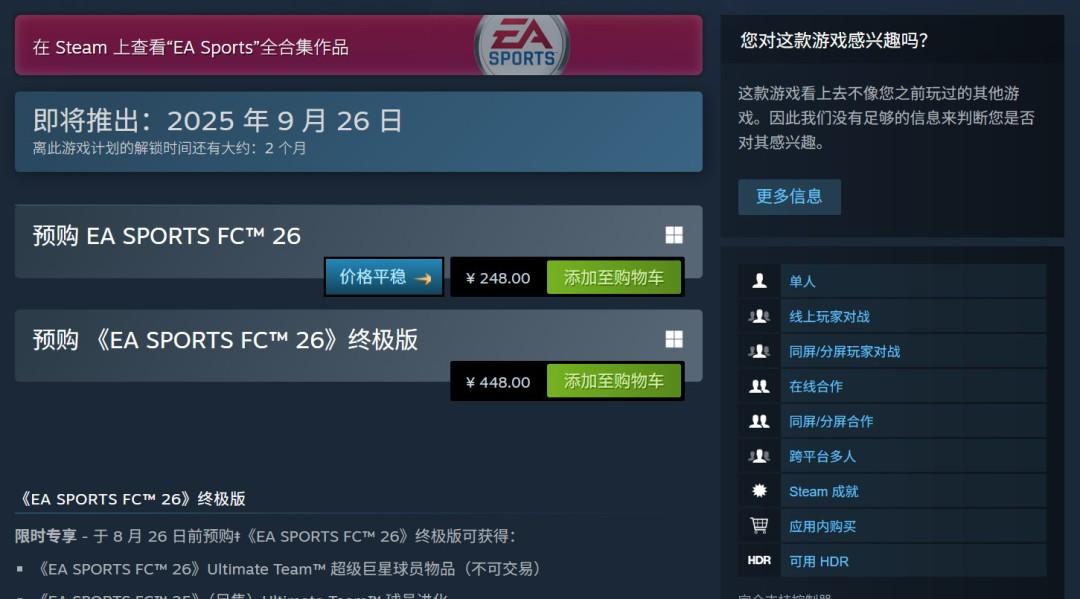
Task: Click the 在线合作 co-op icon
Action: [759, 386]
